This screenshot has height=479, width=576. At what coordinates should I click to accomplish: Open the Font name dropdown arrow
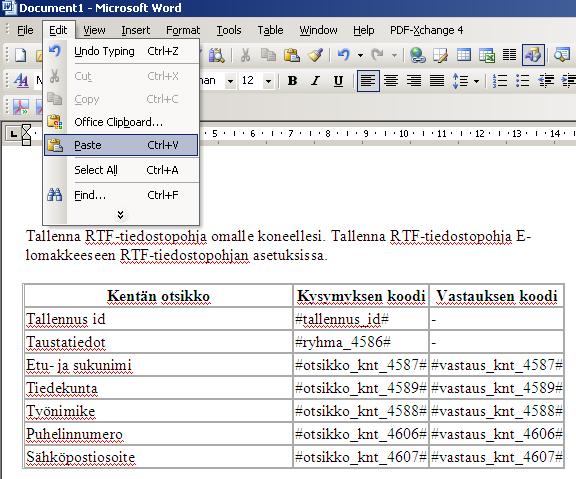pos(230,81)
